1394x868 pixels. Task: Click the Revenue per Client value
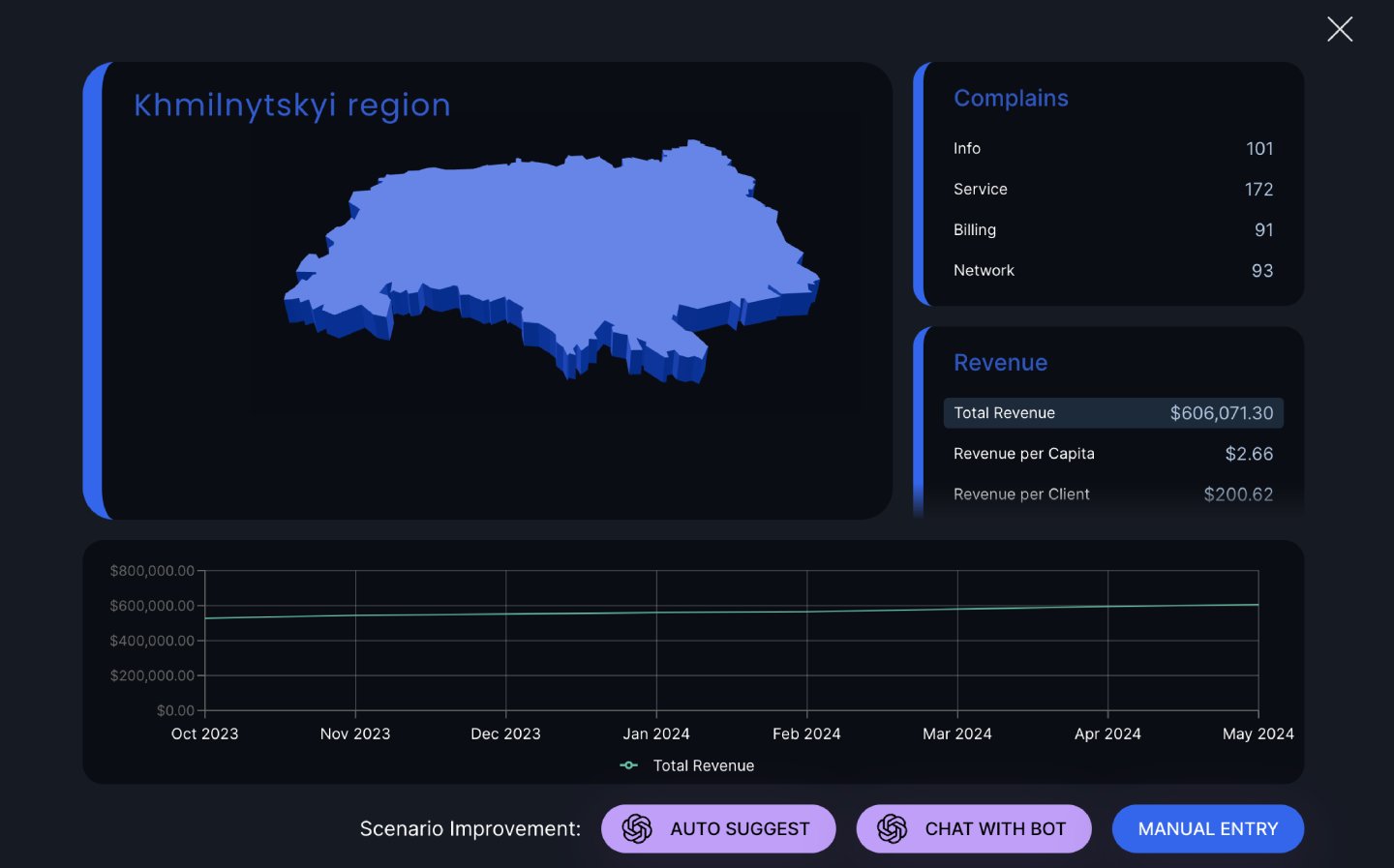(1239, 494)
